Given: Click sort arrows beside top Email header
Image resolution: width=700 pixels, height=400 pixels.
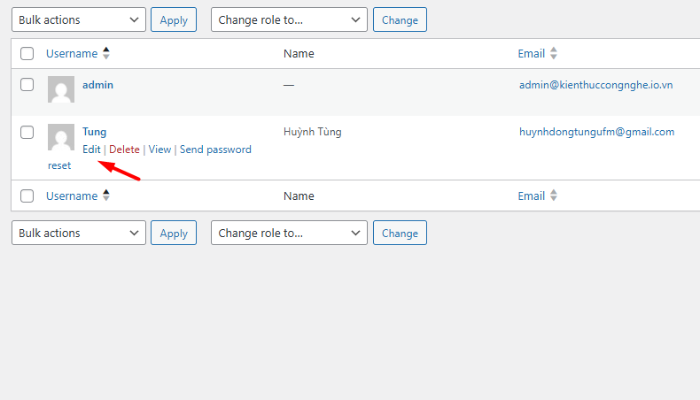Looking at the screenshot, I should pos(554,53).
